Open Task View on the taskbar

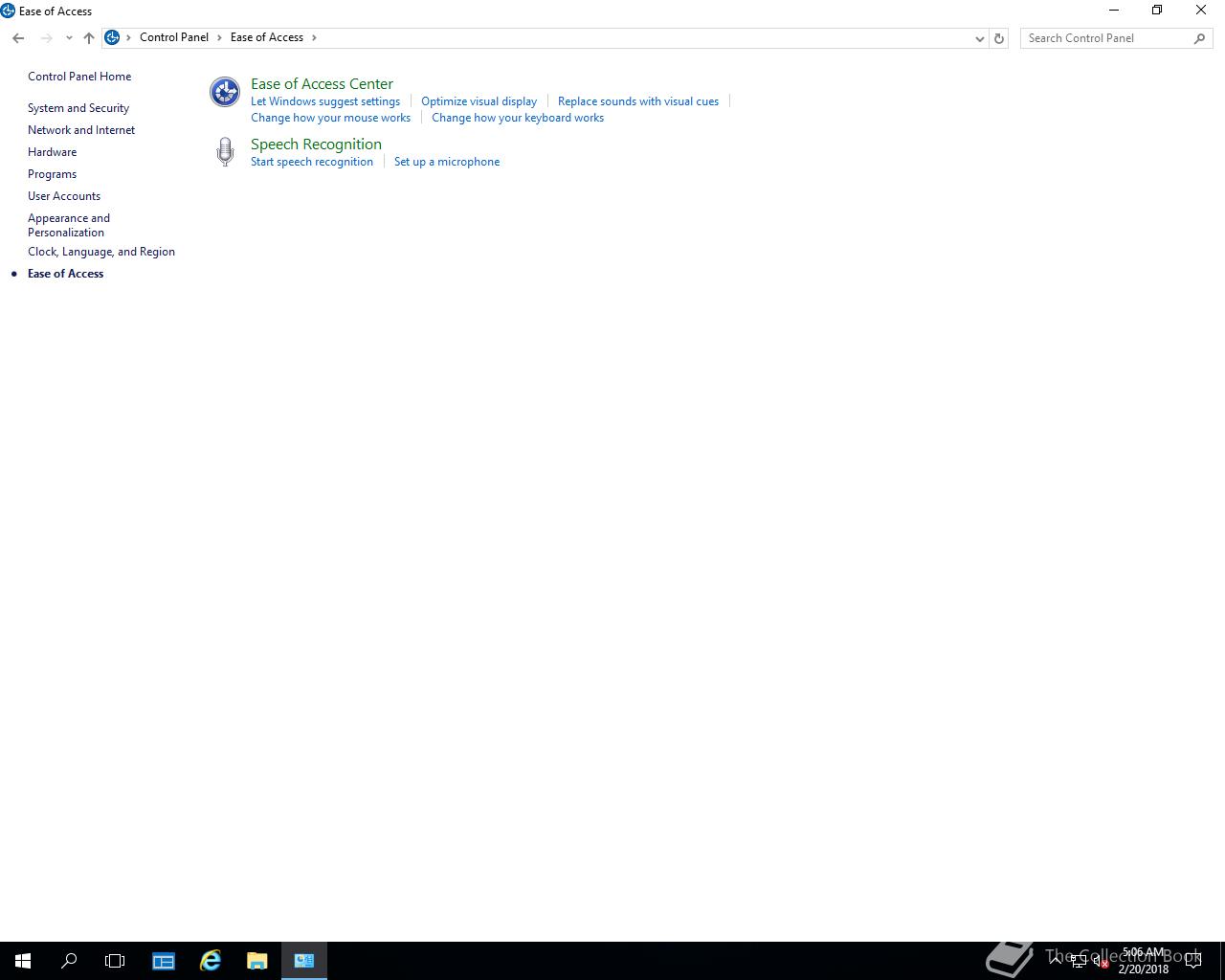pos(115,961)
